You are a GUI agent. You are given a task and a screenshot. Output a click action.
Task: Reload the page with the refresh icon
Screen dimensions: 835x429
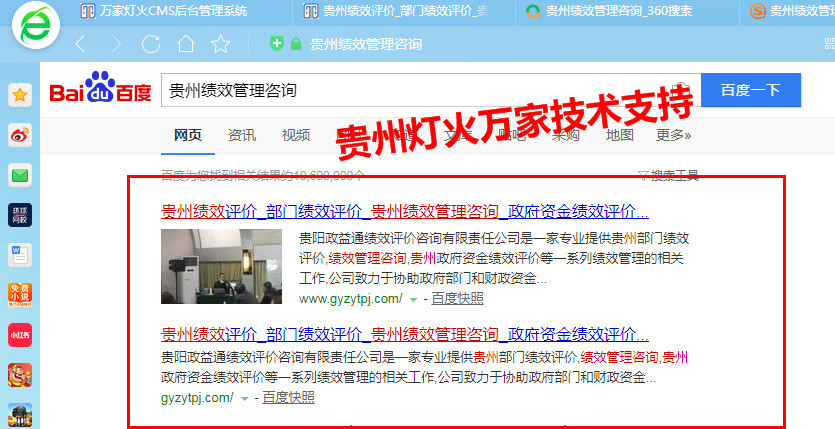(x=151, y=44)
